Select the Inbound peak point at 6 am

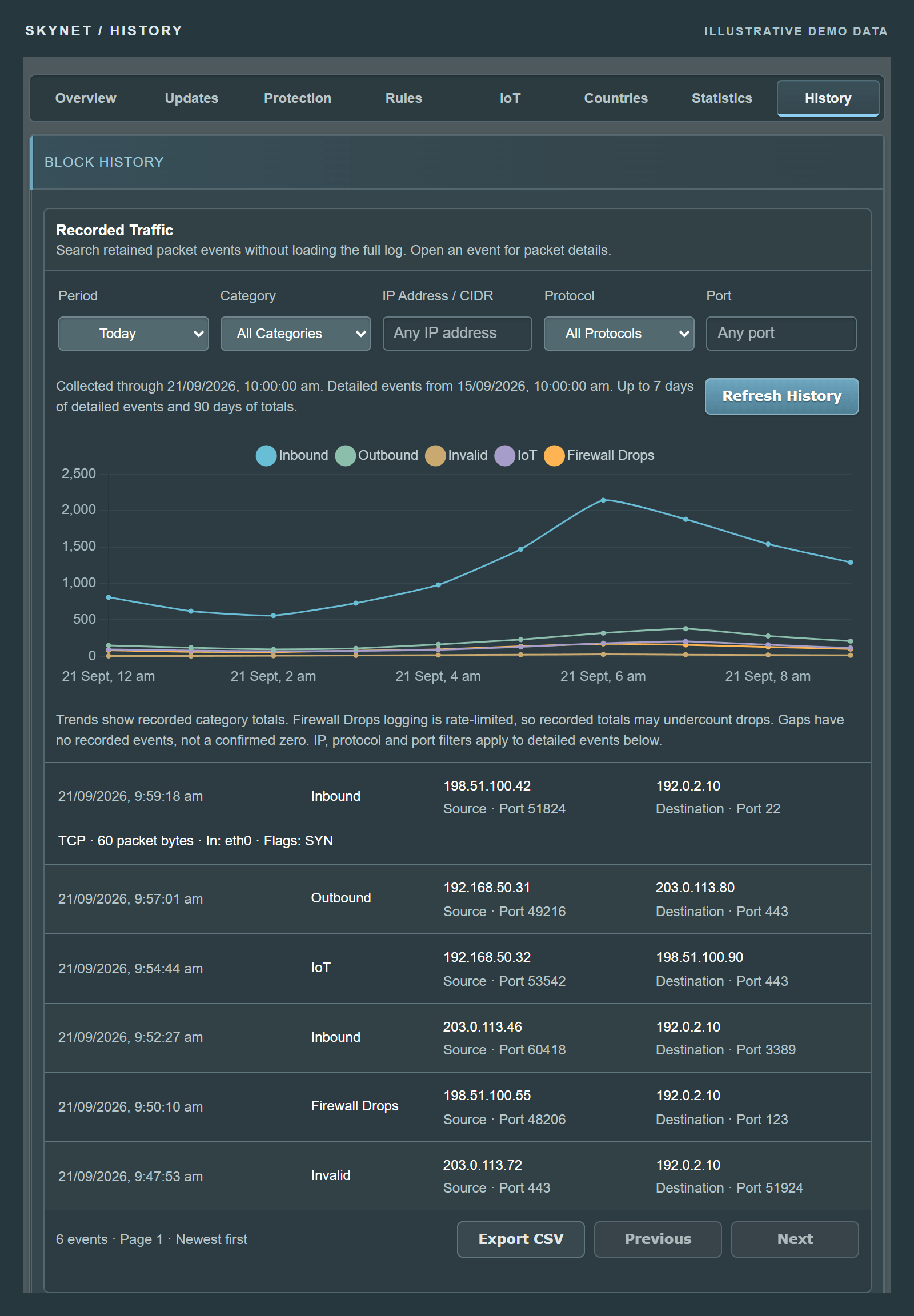(603, 500)
